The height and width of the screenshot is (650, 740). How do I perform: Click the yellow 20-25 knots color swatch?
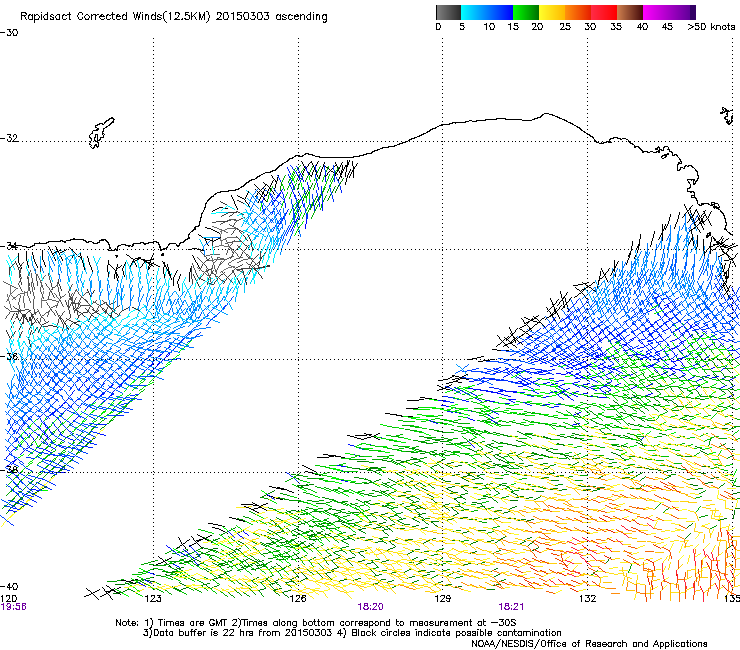[x=552, y=12]
